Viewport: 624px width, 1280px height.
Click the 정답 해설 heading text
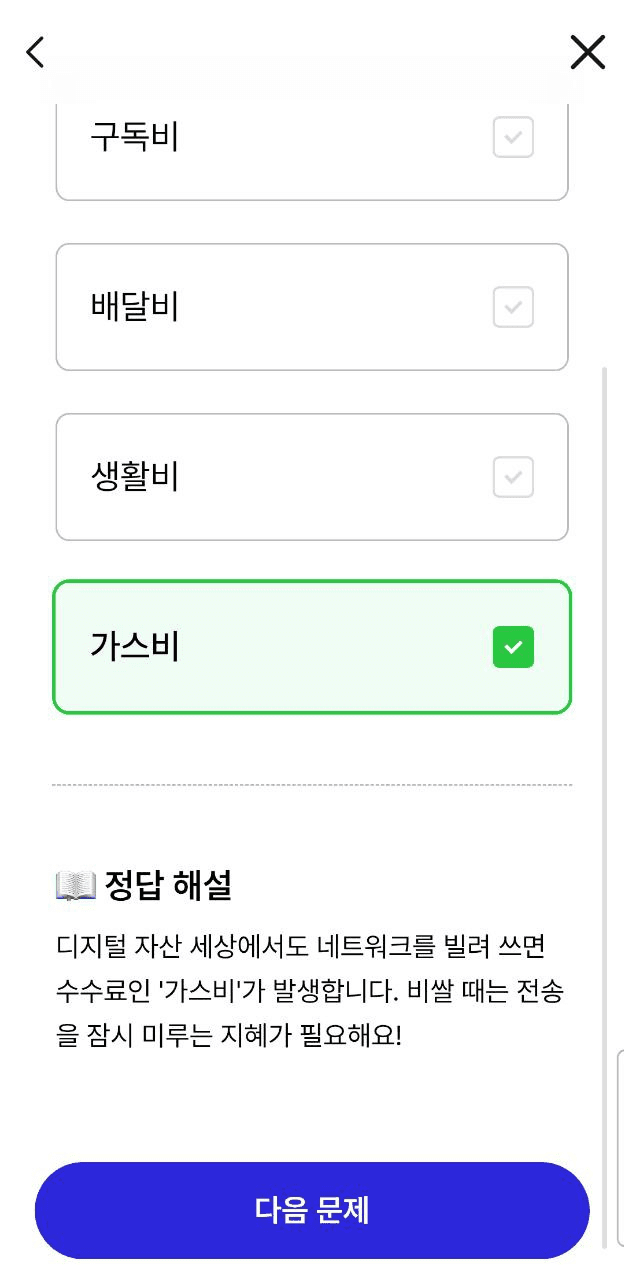coord(168,885)
